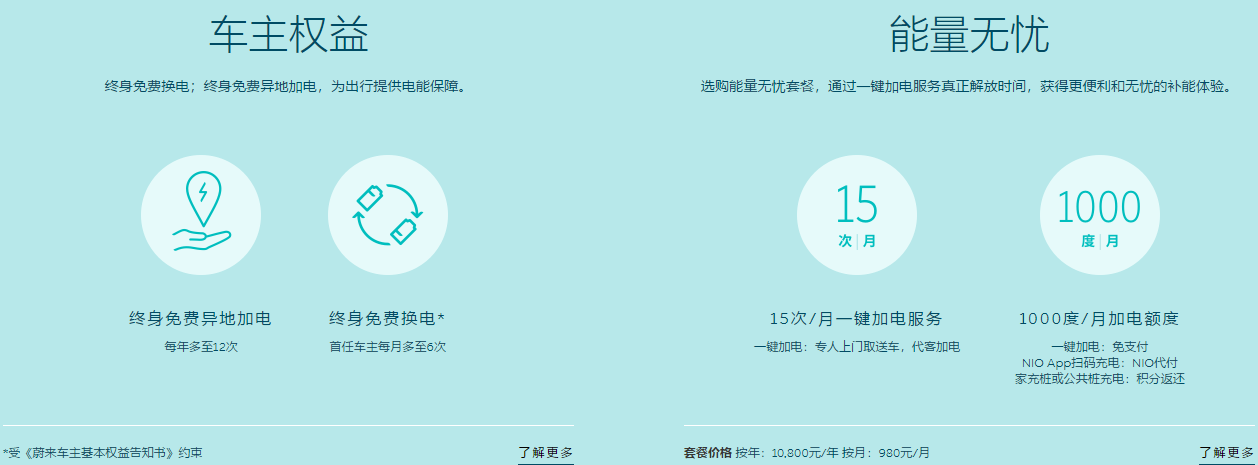Open 了解更多 under 能量无忧
This screenshot has height=465, width=1258.
(x=1227, y=453)
